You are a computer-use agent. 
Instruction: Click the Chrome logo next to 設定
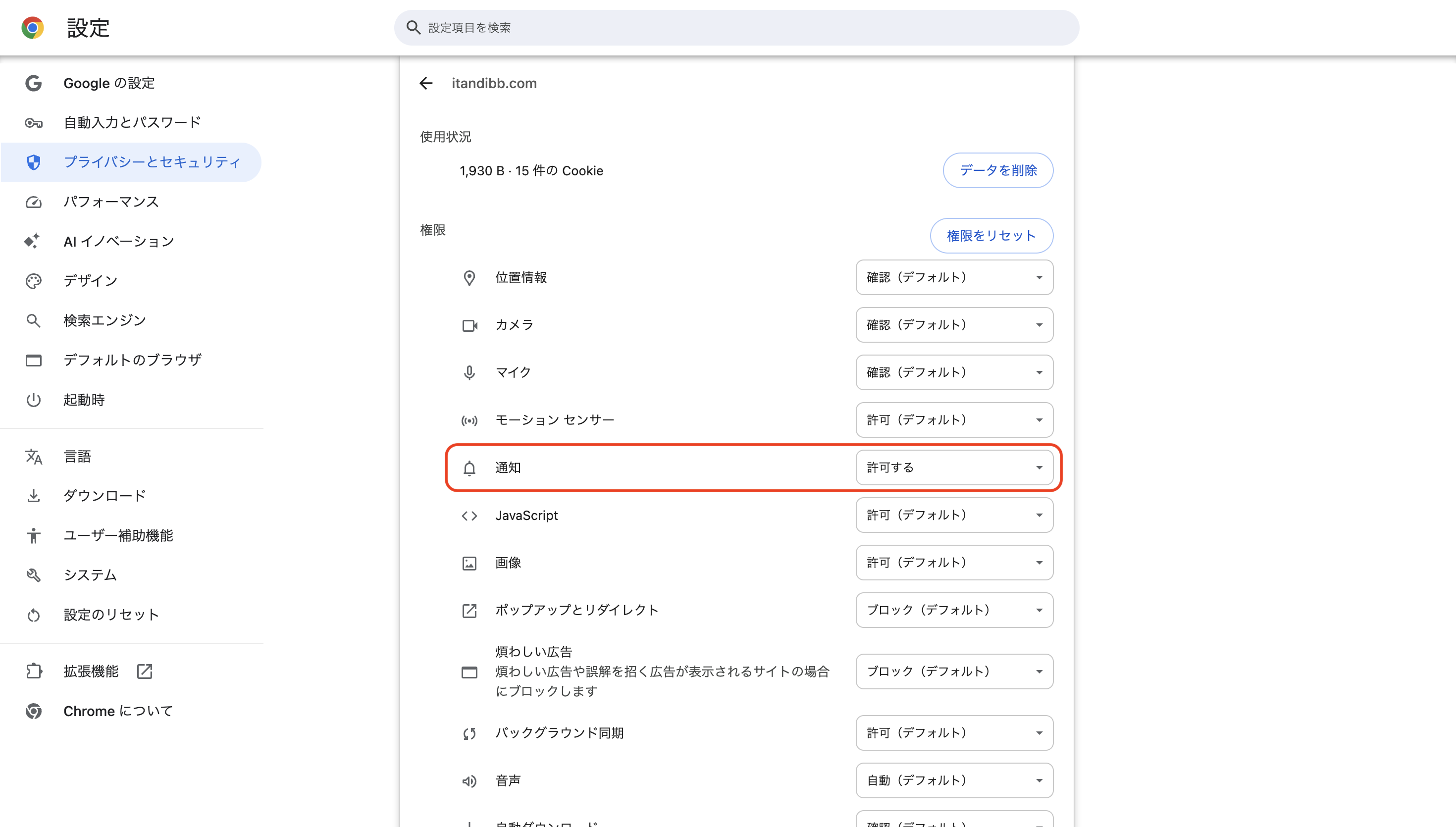[x=33, y=27]
